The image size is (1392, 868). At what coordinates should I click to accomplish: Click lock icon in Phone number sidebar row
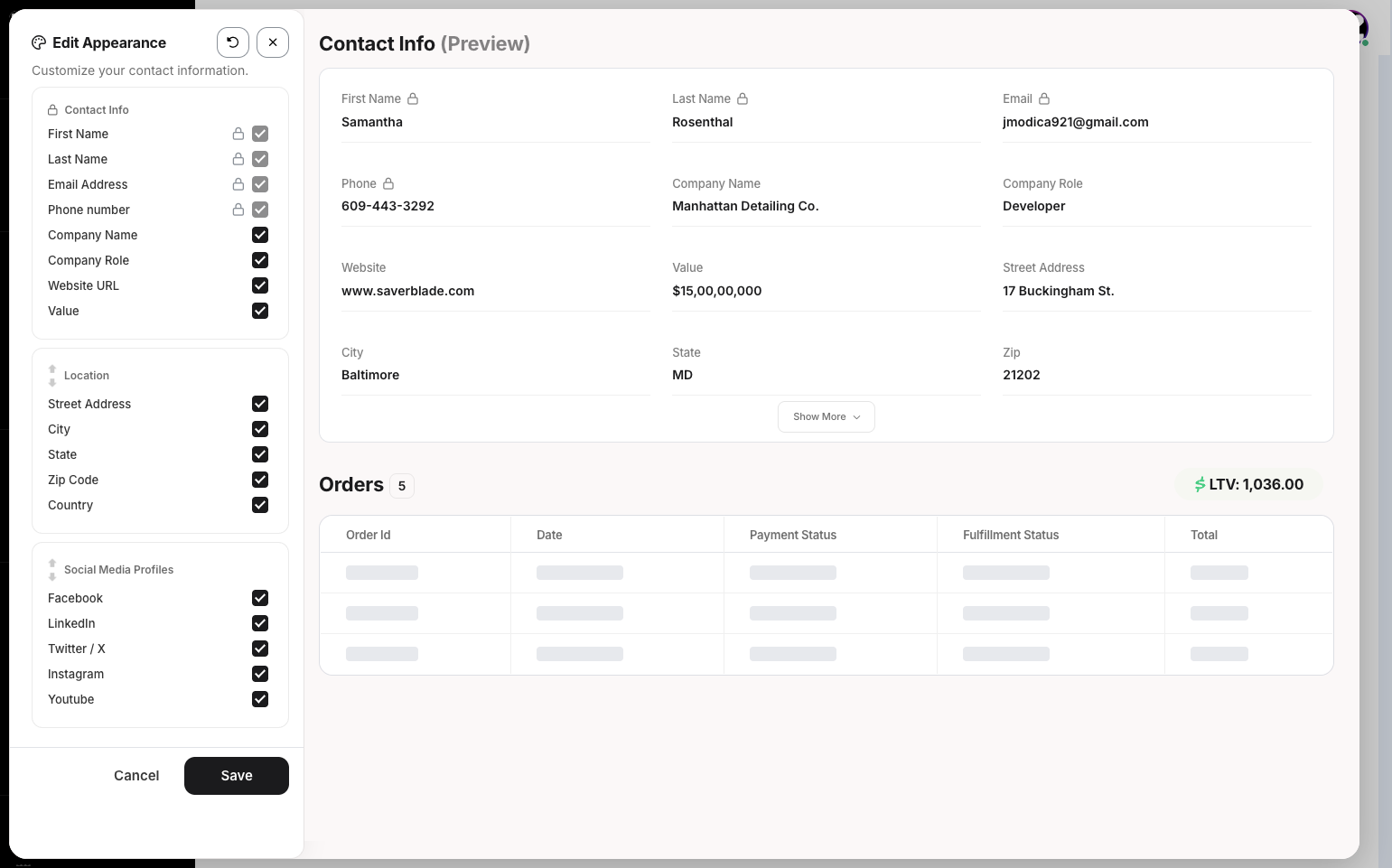[238, 210]
